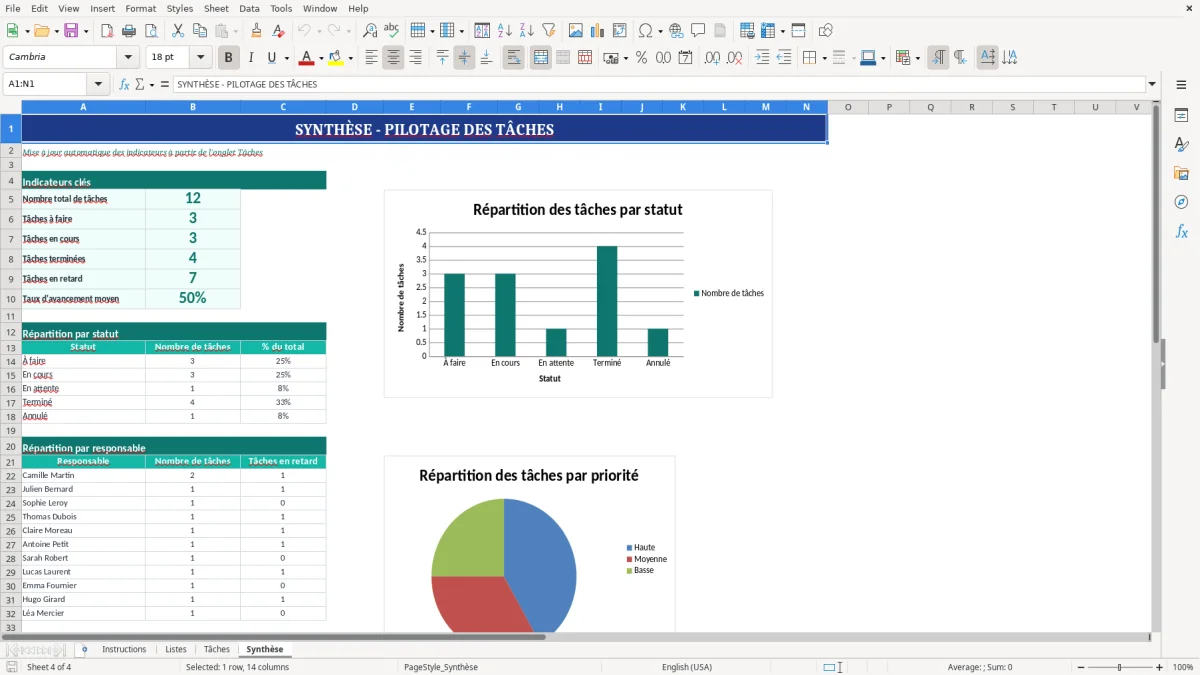This screenshot has width=1200, height=675.
Task: Open sidebar Navigator compass icon
Action: point(1181,202)
